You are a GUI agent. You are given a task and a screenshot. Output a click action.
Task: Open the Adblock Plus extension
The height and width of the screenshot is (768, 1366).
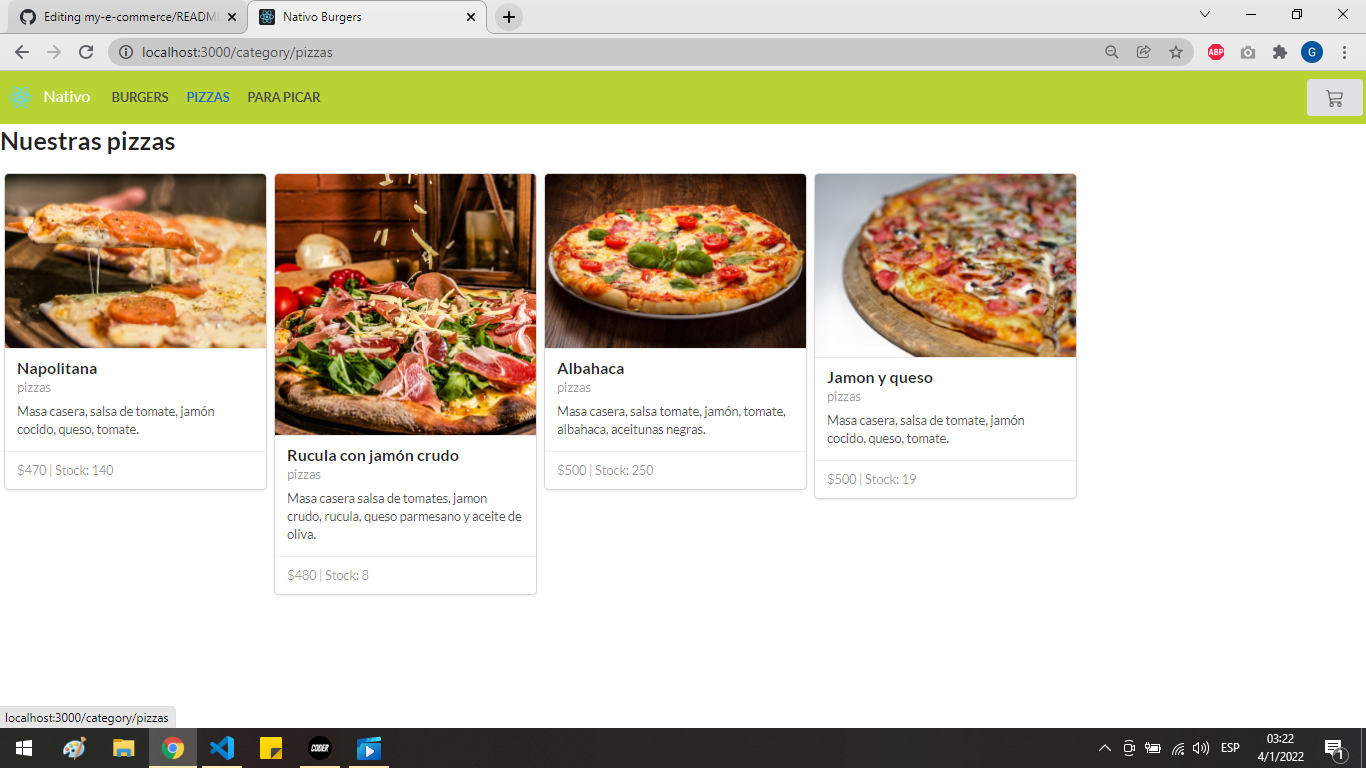[1215, 52]
